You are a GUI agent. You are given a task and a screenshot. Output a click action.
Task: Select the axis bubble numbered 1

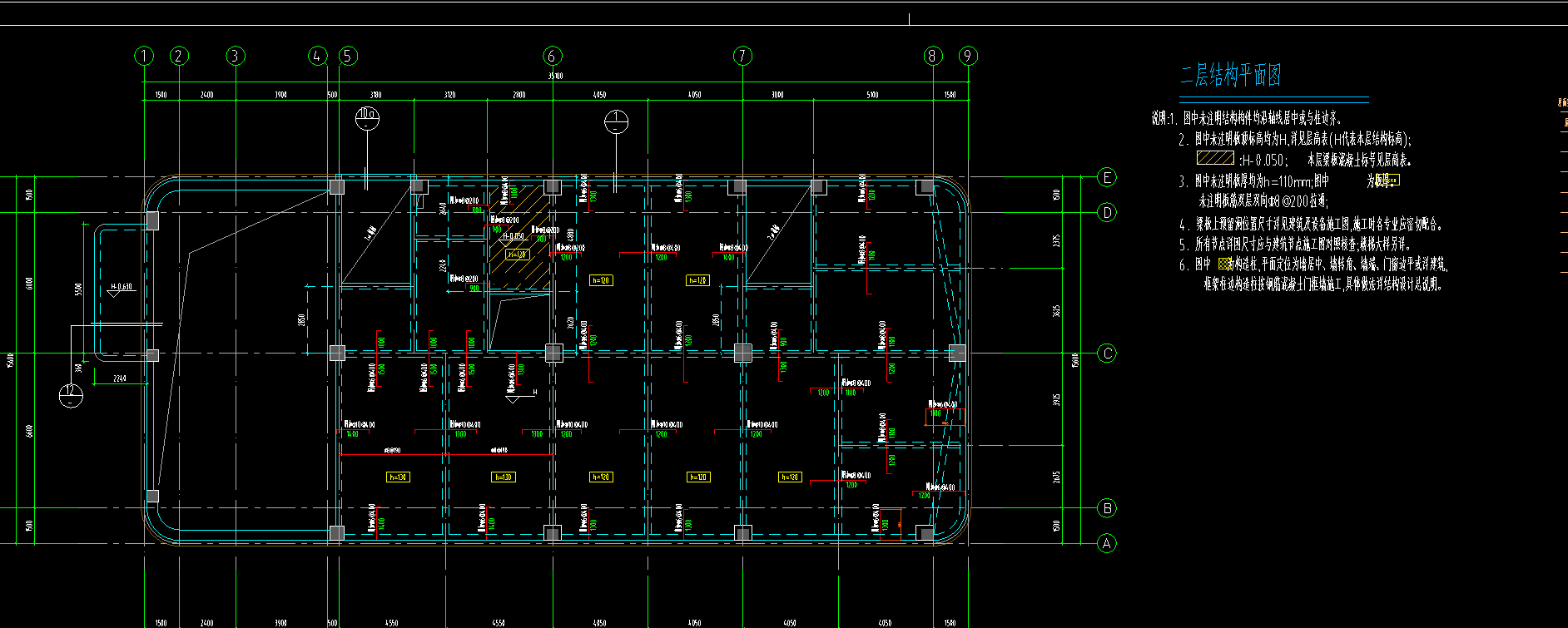pyautogui.click(x=144, y=56)
